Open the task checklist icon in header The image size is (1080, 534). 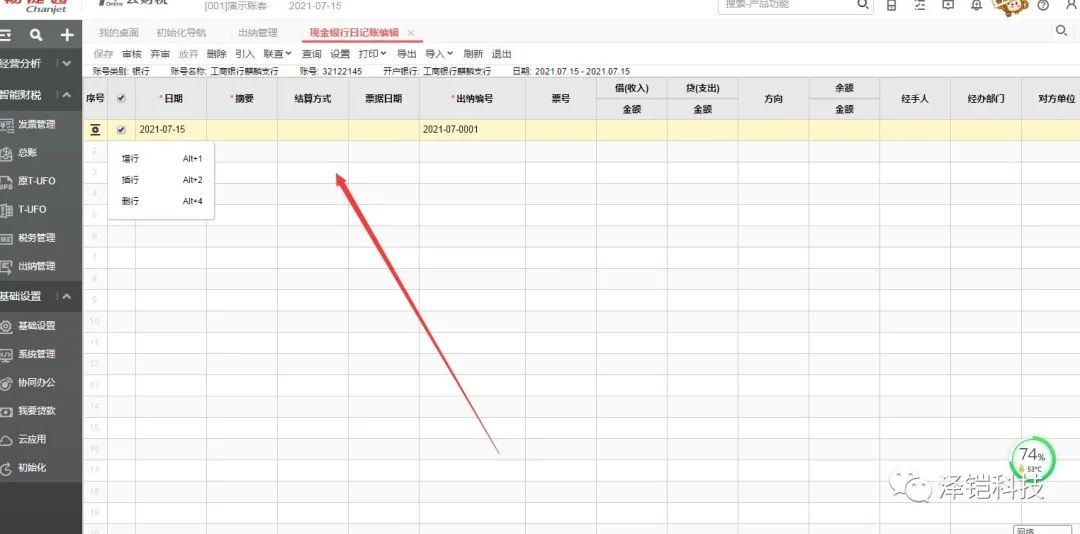pos(920,6)
